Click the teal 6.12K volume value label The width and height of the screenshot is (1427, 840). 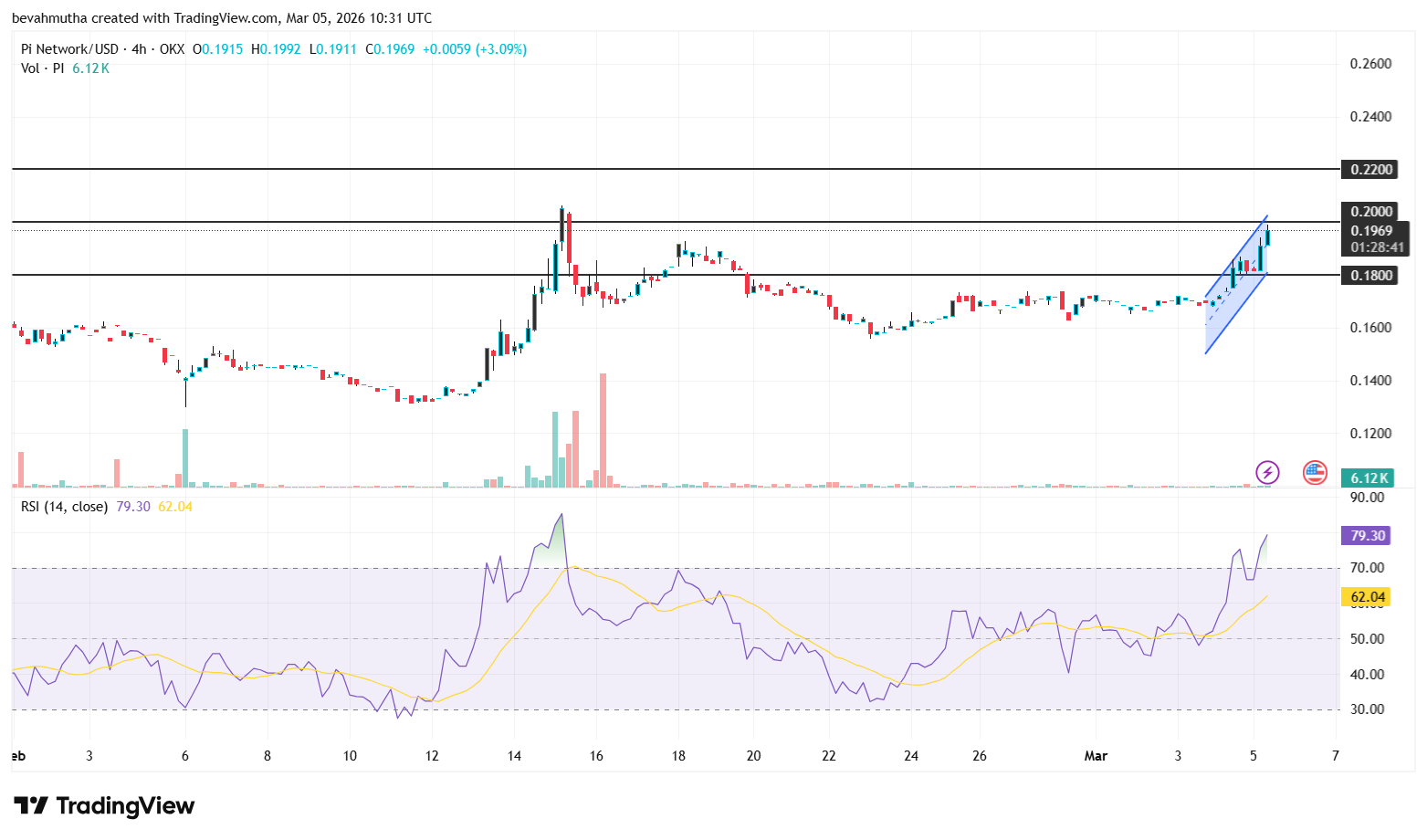click(x=1369, y=478)
